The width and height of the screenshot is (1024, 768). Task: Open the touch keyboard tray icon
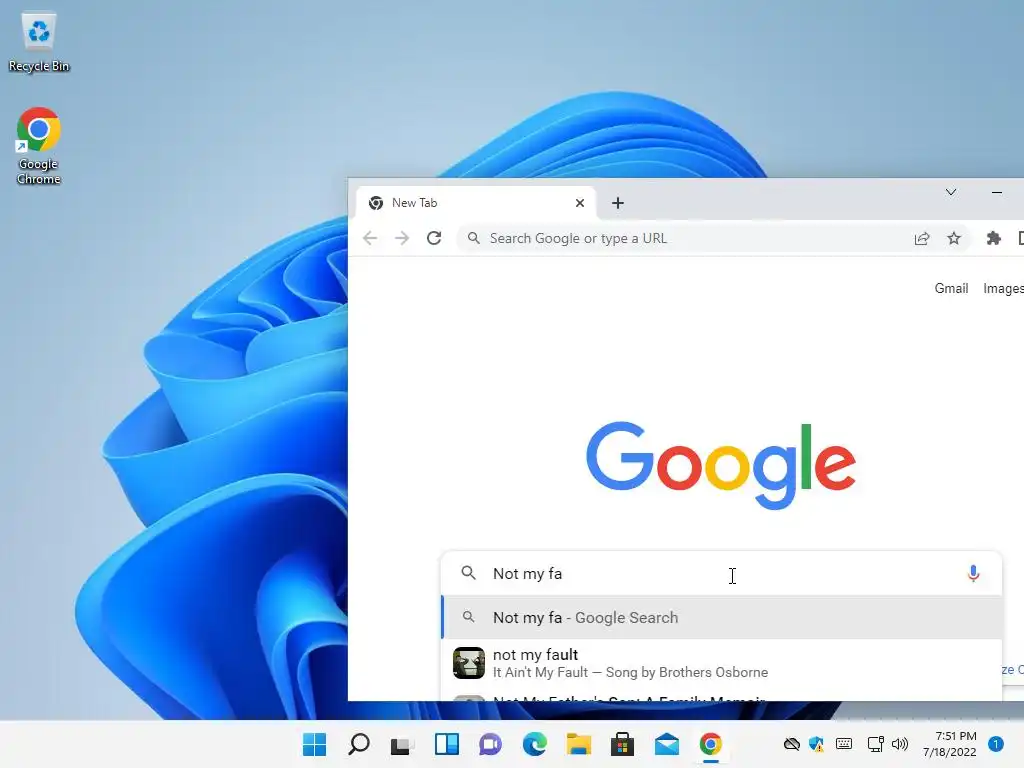[x=844, y=744]
